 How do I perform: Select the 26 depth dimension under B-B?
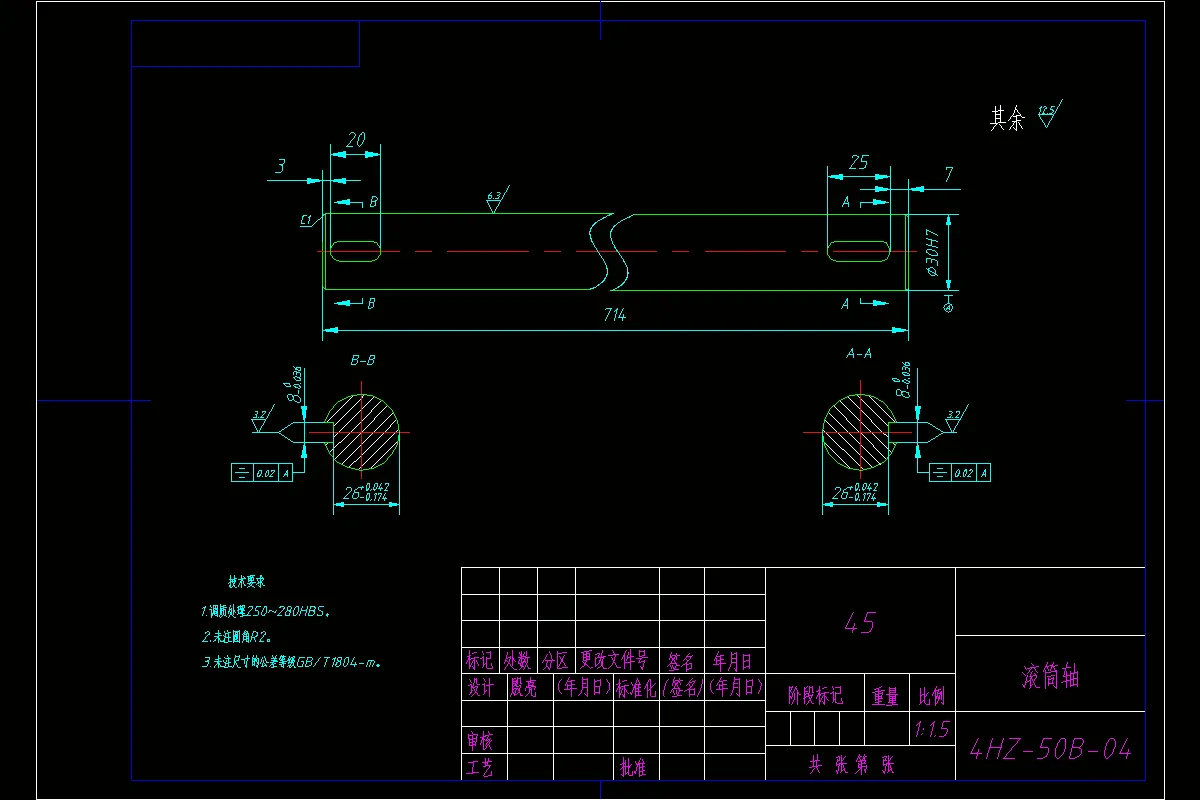(x=366, y=491)
